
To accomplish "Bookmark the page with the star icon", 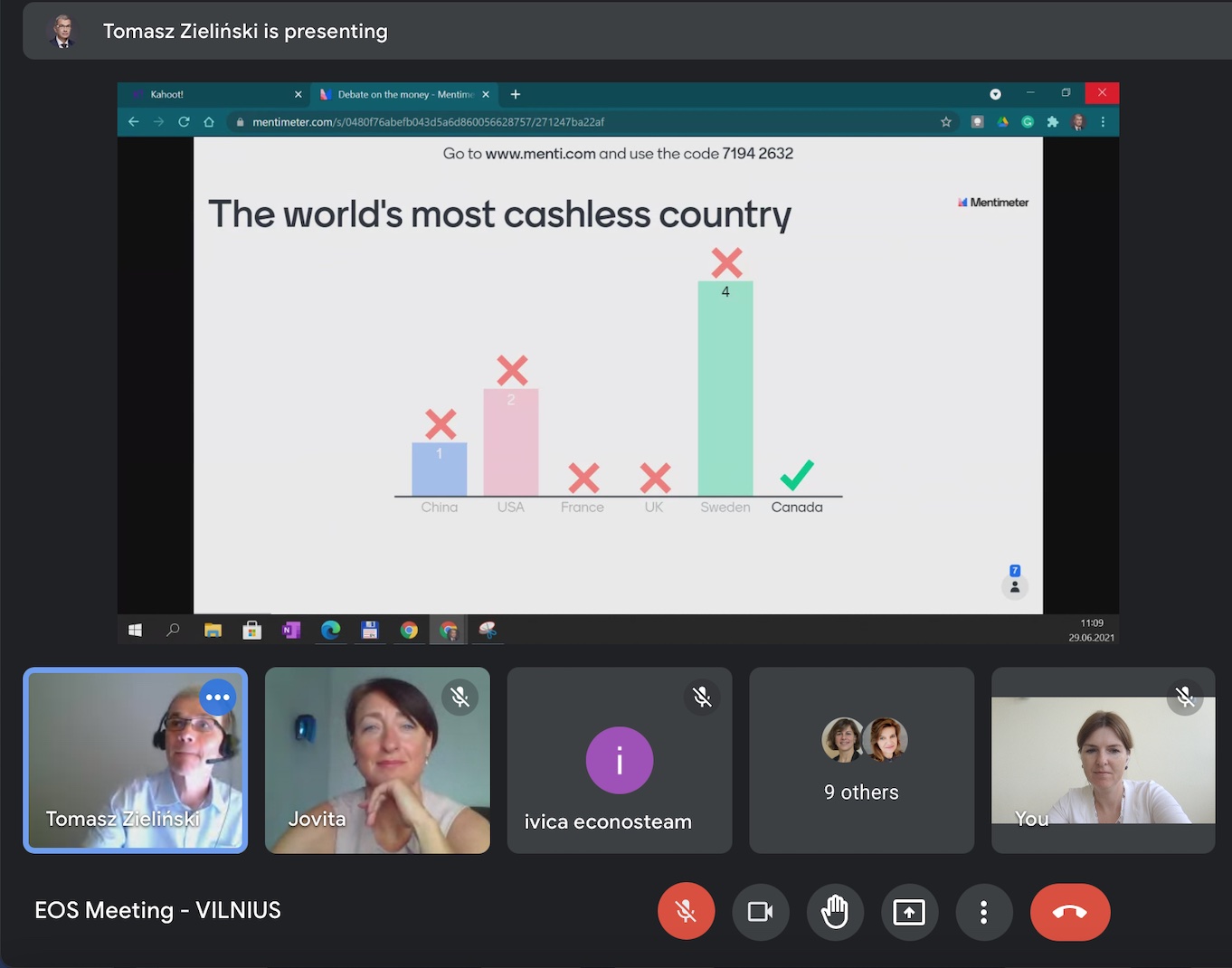I will [946, 122].
